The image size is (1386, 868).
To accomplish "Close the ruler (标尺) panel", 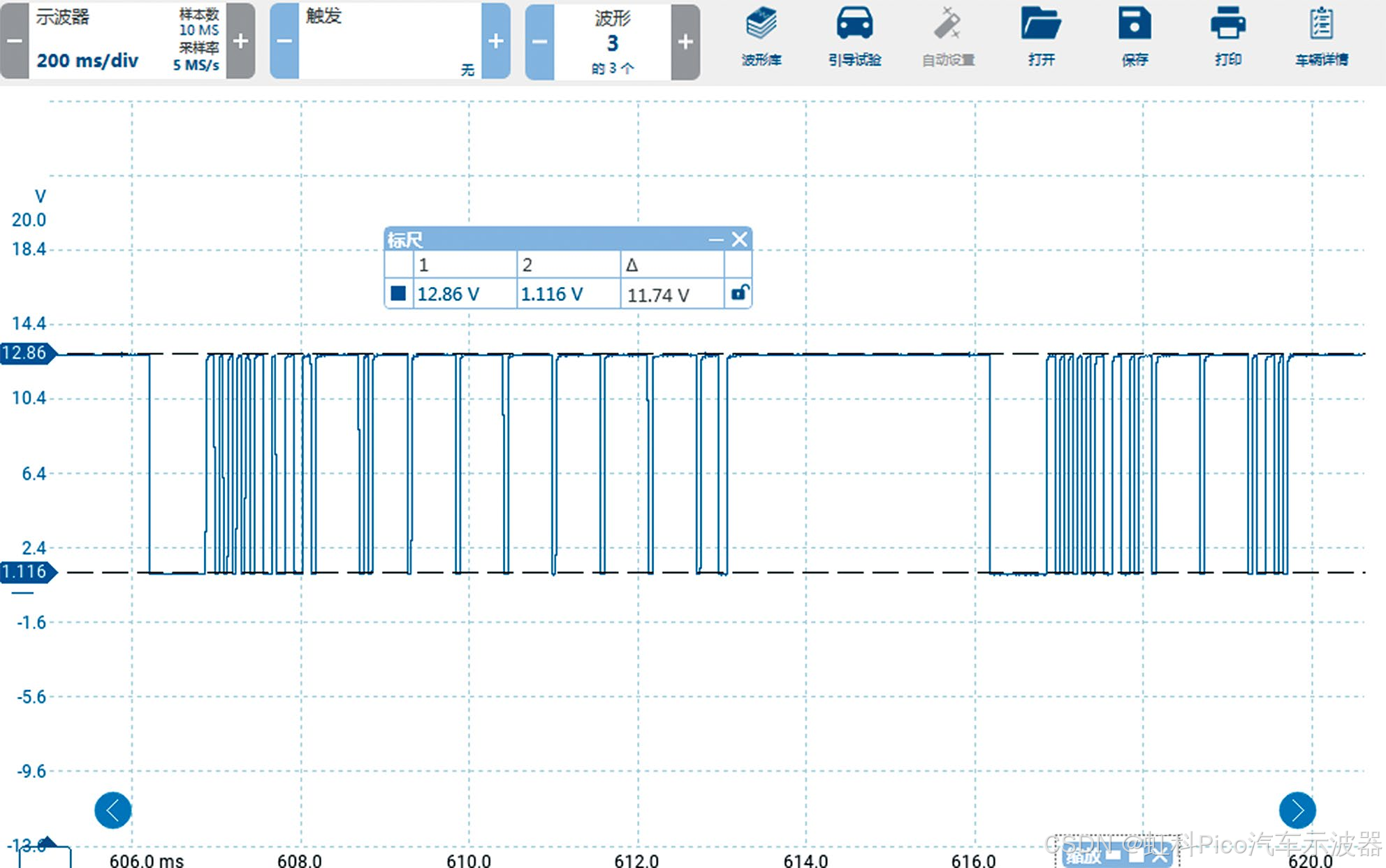I will (740, 240).
